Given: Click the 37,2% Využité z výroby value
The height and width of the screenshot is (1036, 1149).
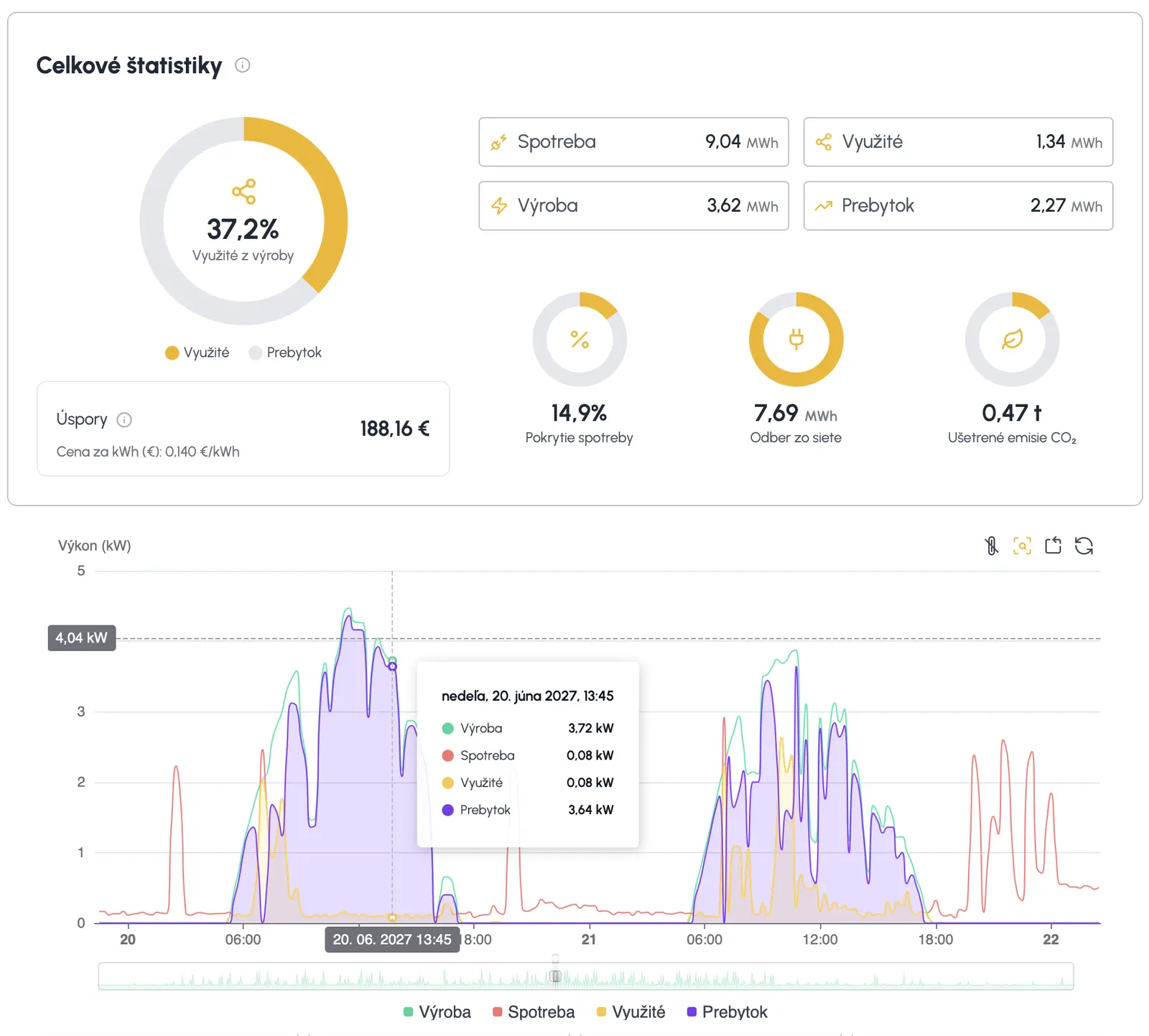Looking at the screenshot, I should coord(243,230).
